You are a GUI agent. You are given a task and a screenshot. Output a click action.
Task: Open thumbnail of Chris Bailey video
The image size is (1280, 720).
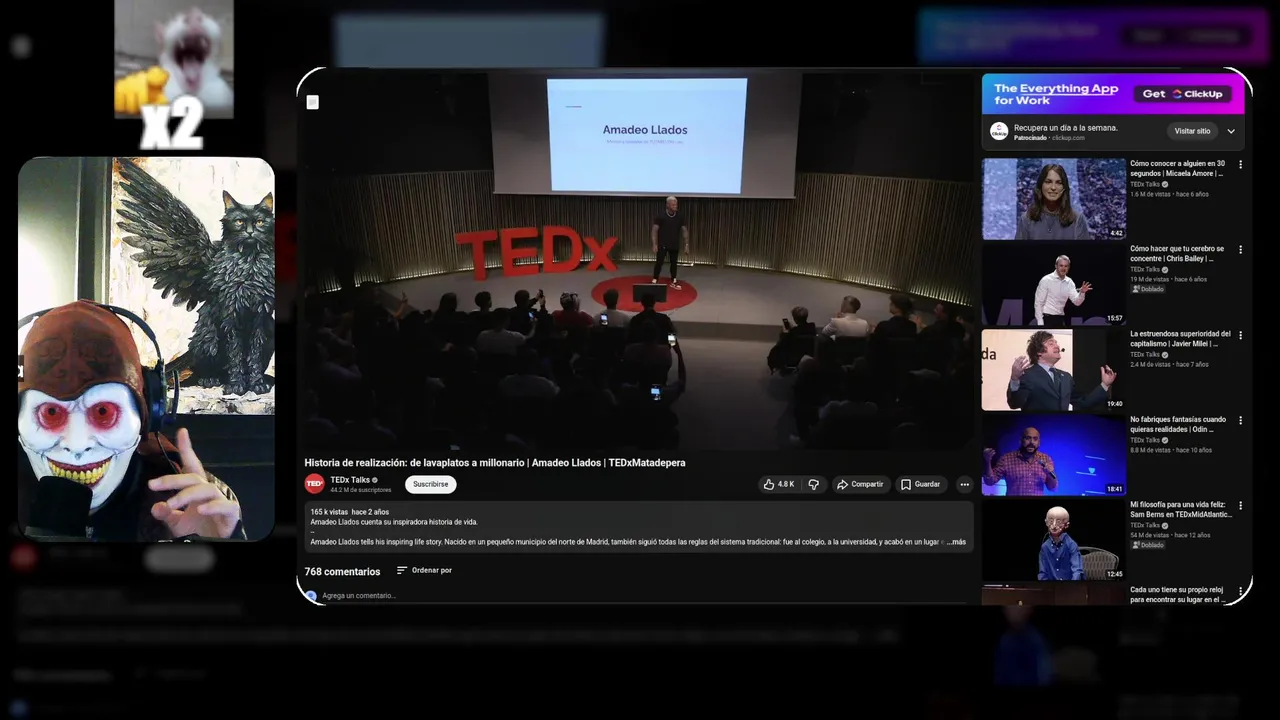click(1054, 284)
